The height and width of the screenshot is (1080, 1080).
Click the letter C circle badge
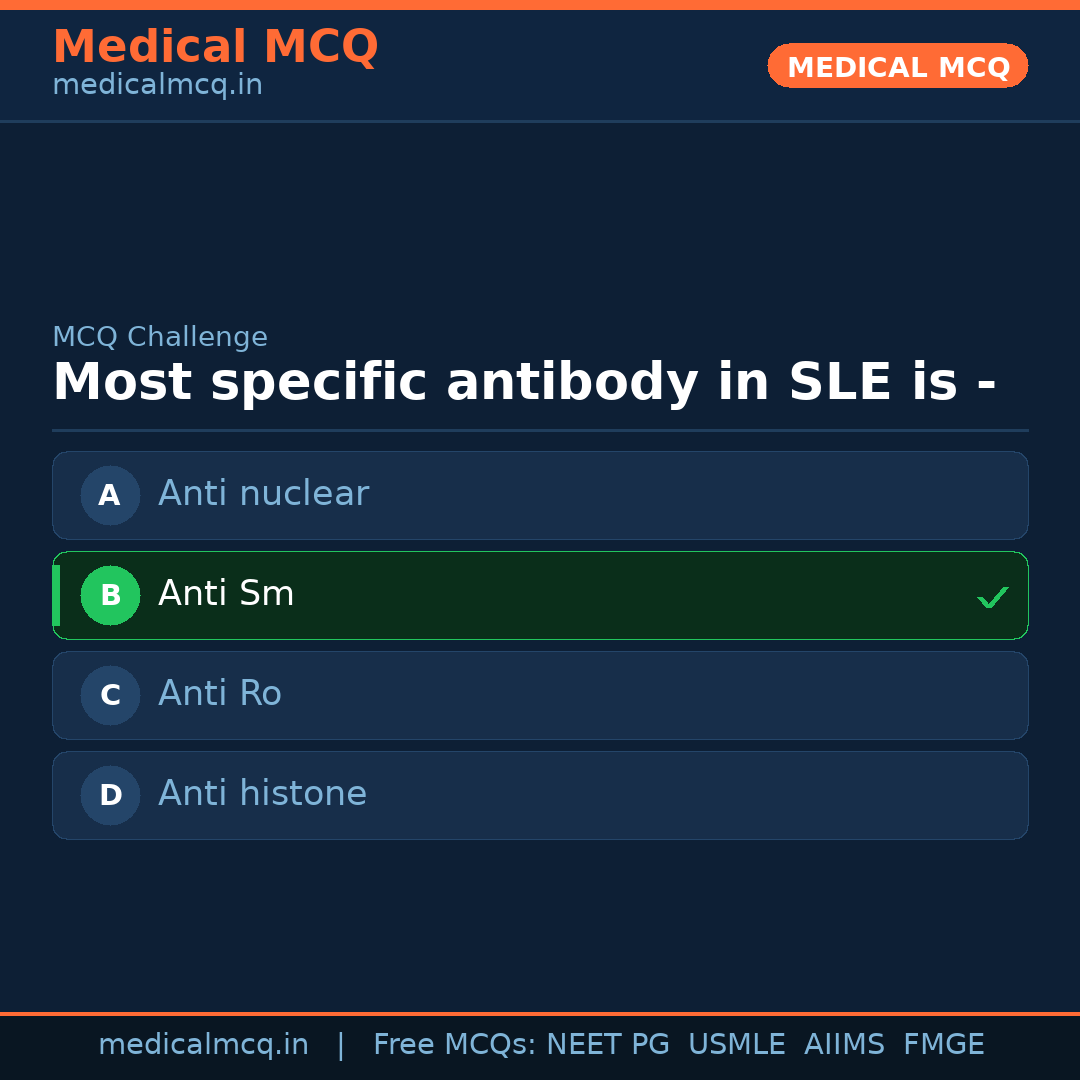[110, 695]
